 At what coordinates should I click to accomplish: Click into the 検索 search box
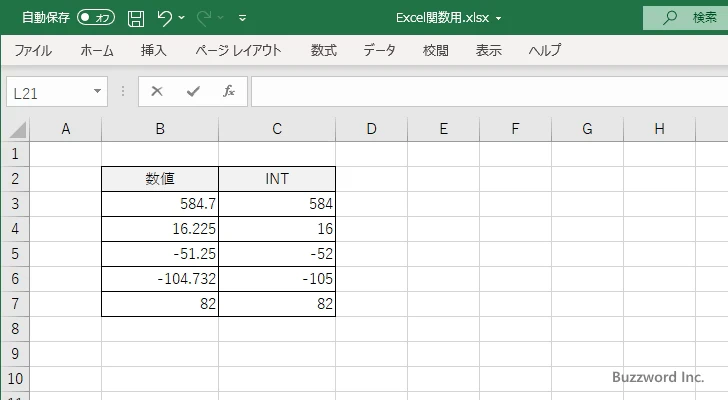click(685, 18)
